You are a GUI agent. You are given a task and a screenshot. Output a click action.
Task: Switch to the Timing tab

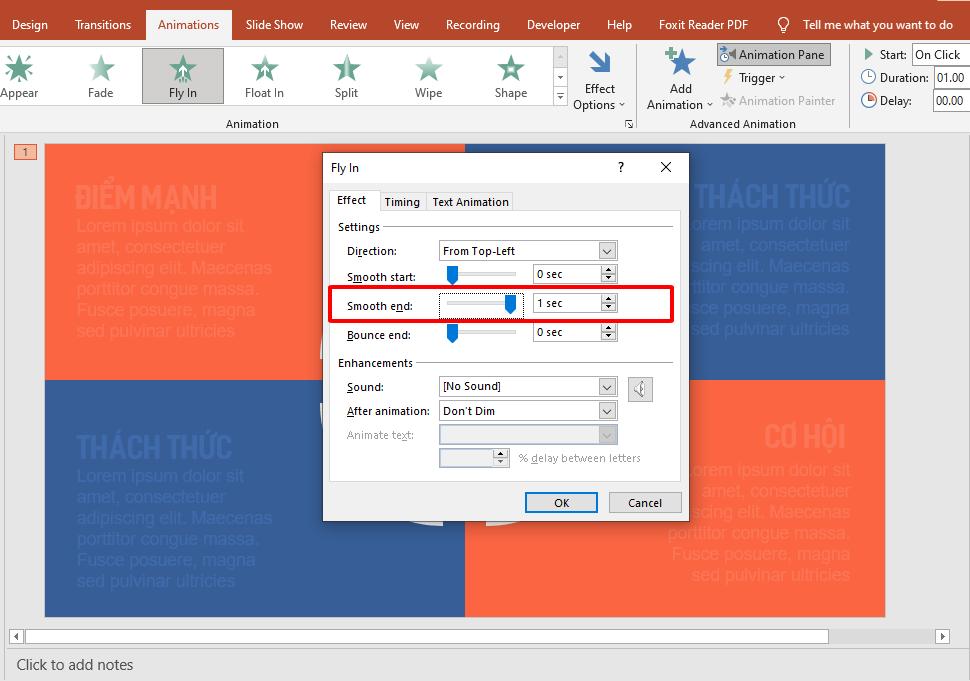click(x=402, y=201)
